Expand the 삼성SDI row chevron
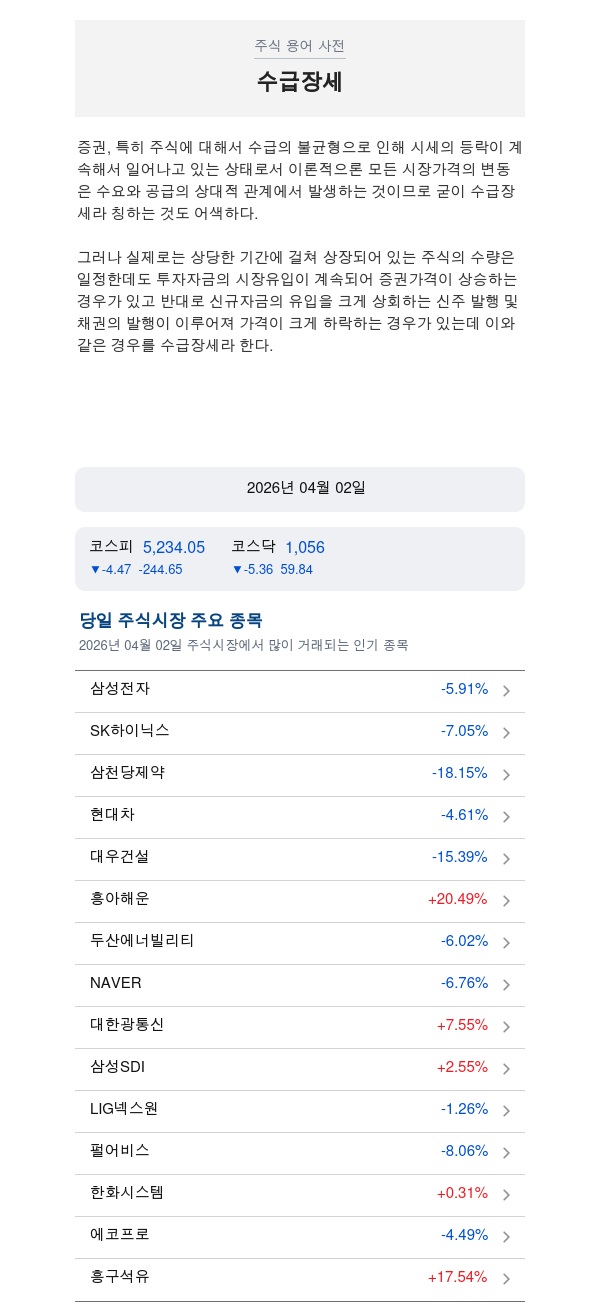600x1302 pixels. 506,1069
